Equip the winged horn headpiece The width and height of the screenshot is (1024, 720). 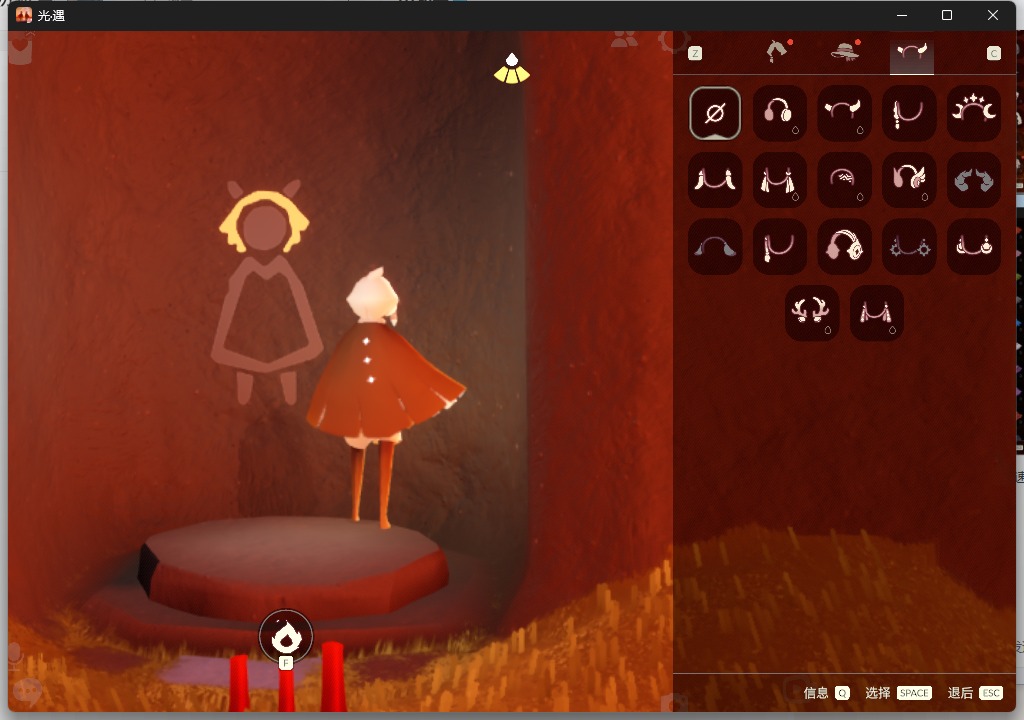tap(908, 180)
